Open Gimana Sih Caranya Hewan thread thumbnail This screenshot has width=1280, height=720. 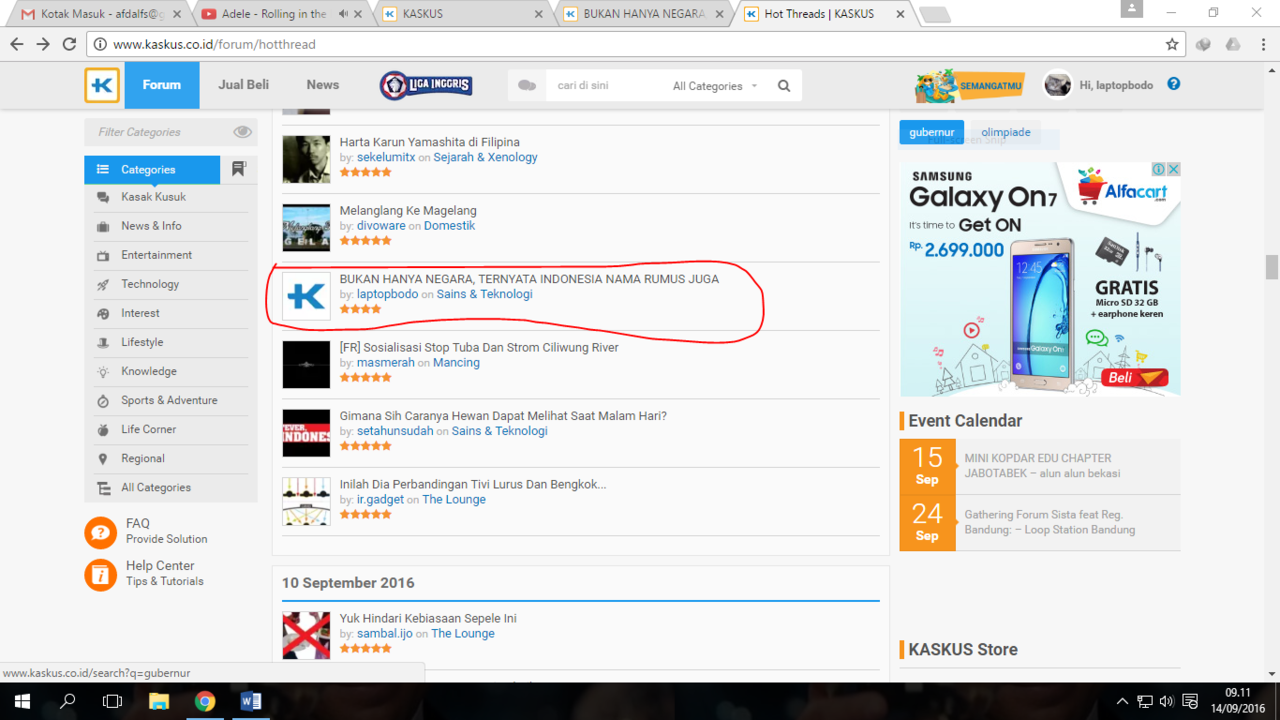tap(306, 433)
